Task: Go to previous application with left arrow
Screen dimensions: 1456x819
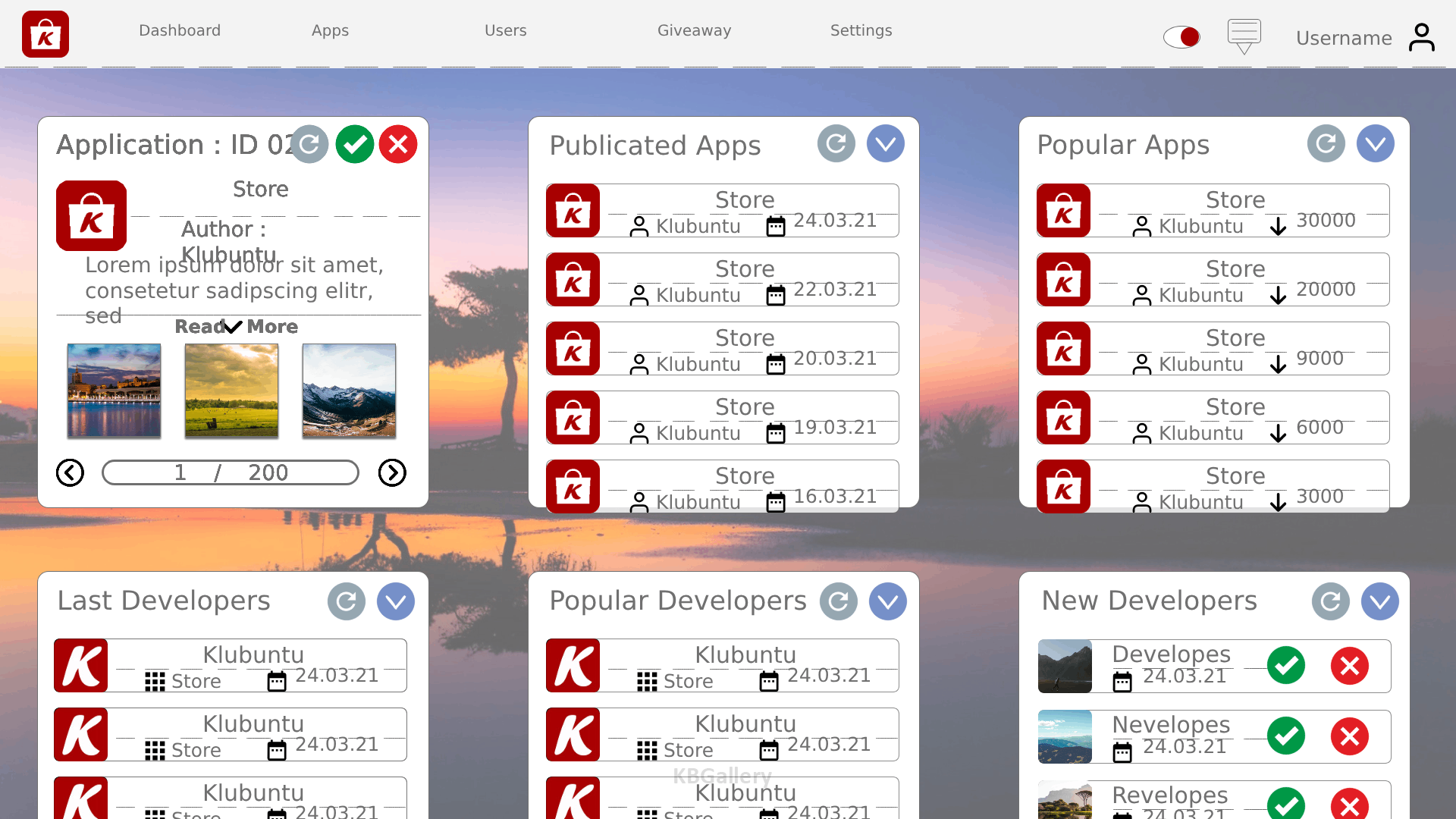Action: 70,472
